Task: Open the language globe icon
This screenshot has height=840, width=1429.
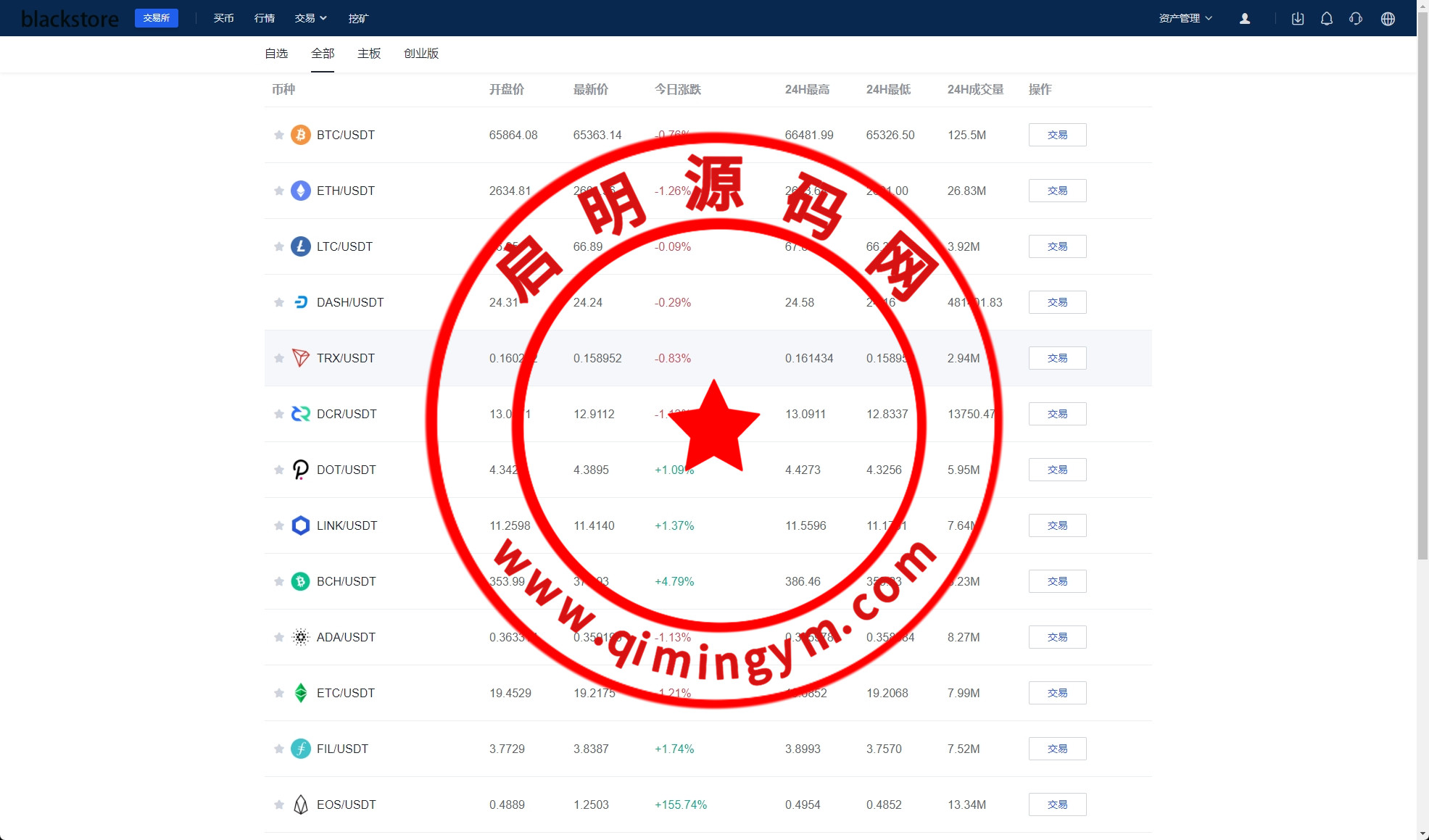Action: [1387, 19]
